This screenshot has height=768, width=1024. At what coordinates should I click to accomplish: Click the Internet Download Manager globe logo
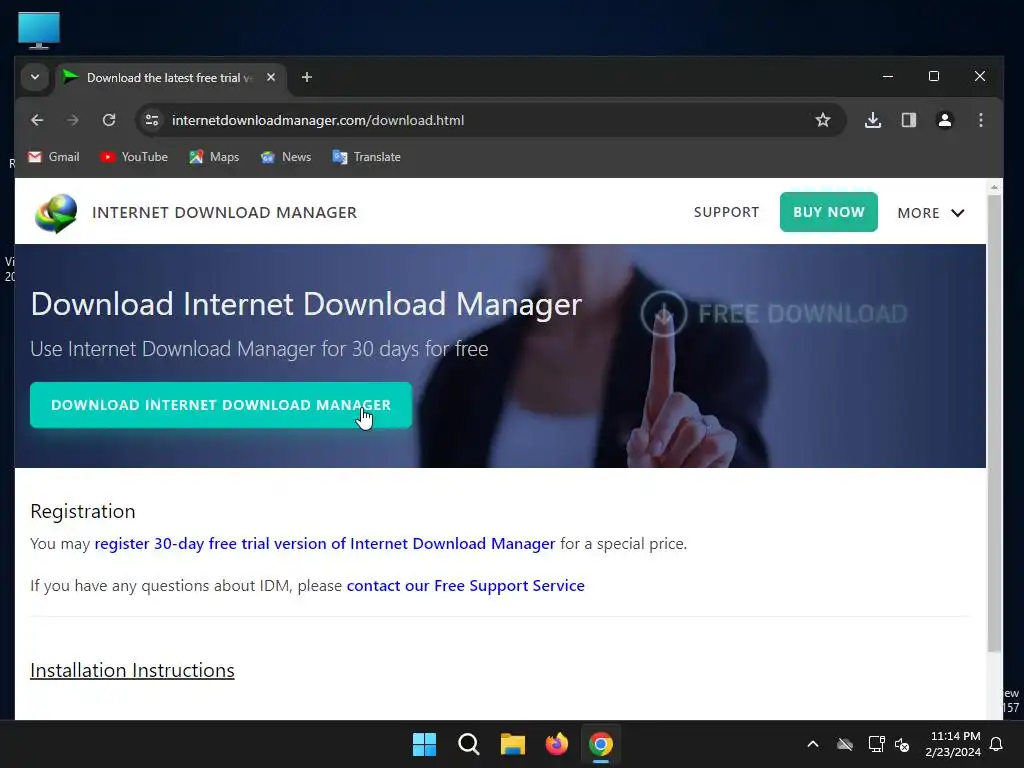[x=56, y=214]
